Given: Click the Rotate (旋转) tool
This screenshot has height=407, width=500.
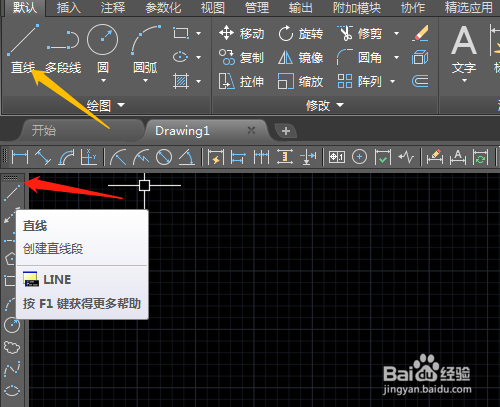Looking at the screenshot, I should click(301, 33).
